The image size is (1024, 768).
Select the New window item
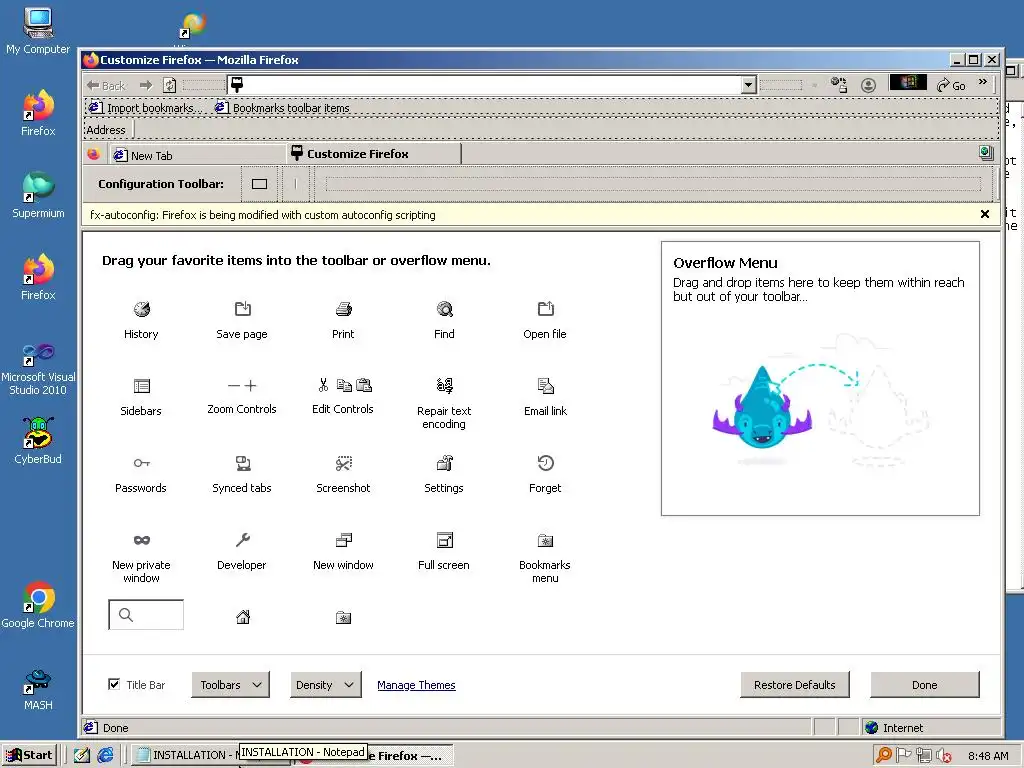(344, 551)
